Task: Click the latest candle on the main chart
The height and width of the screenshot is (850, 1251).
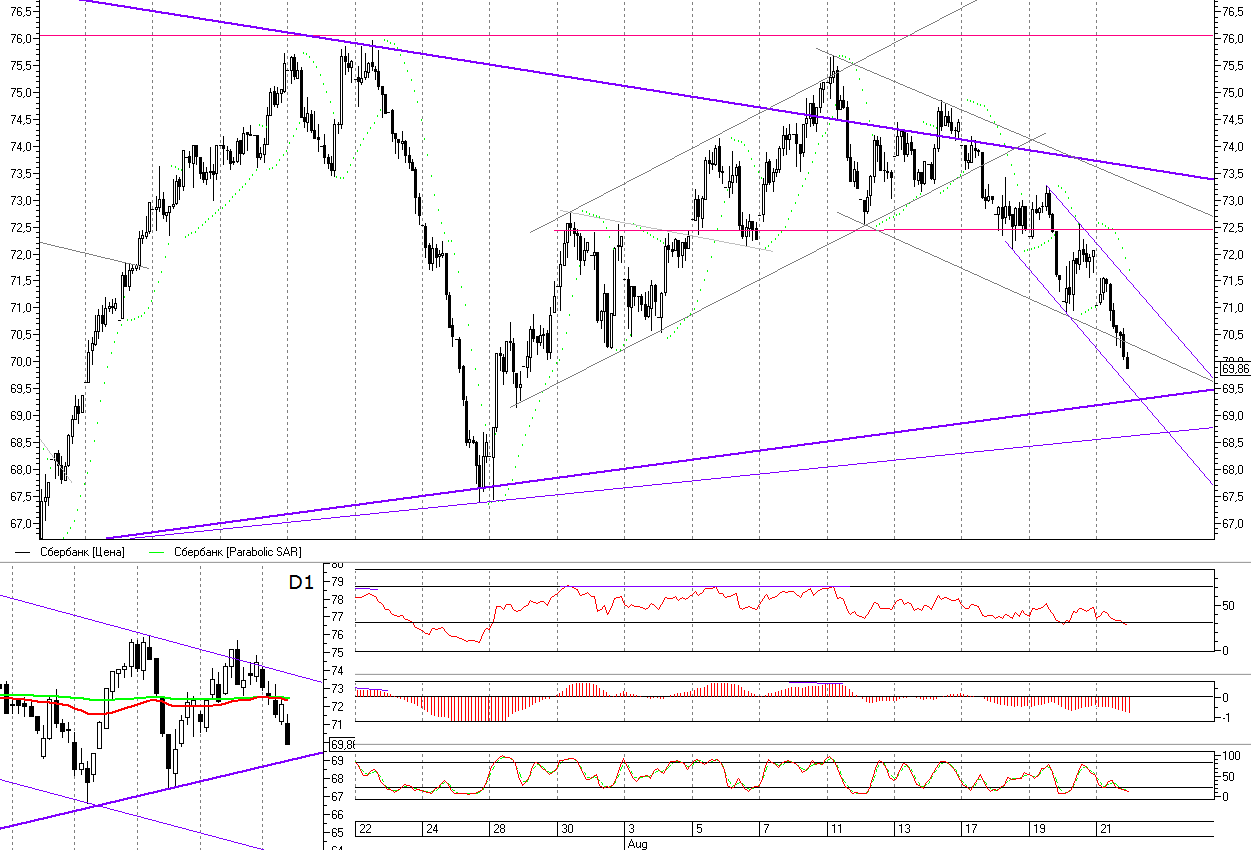Action: pos(1128,361)
